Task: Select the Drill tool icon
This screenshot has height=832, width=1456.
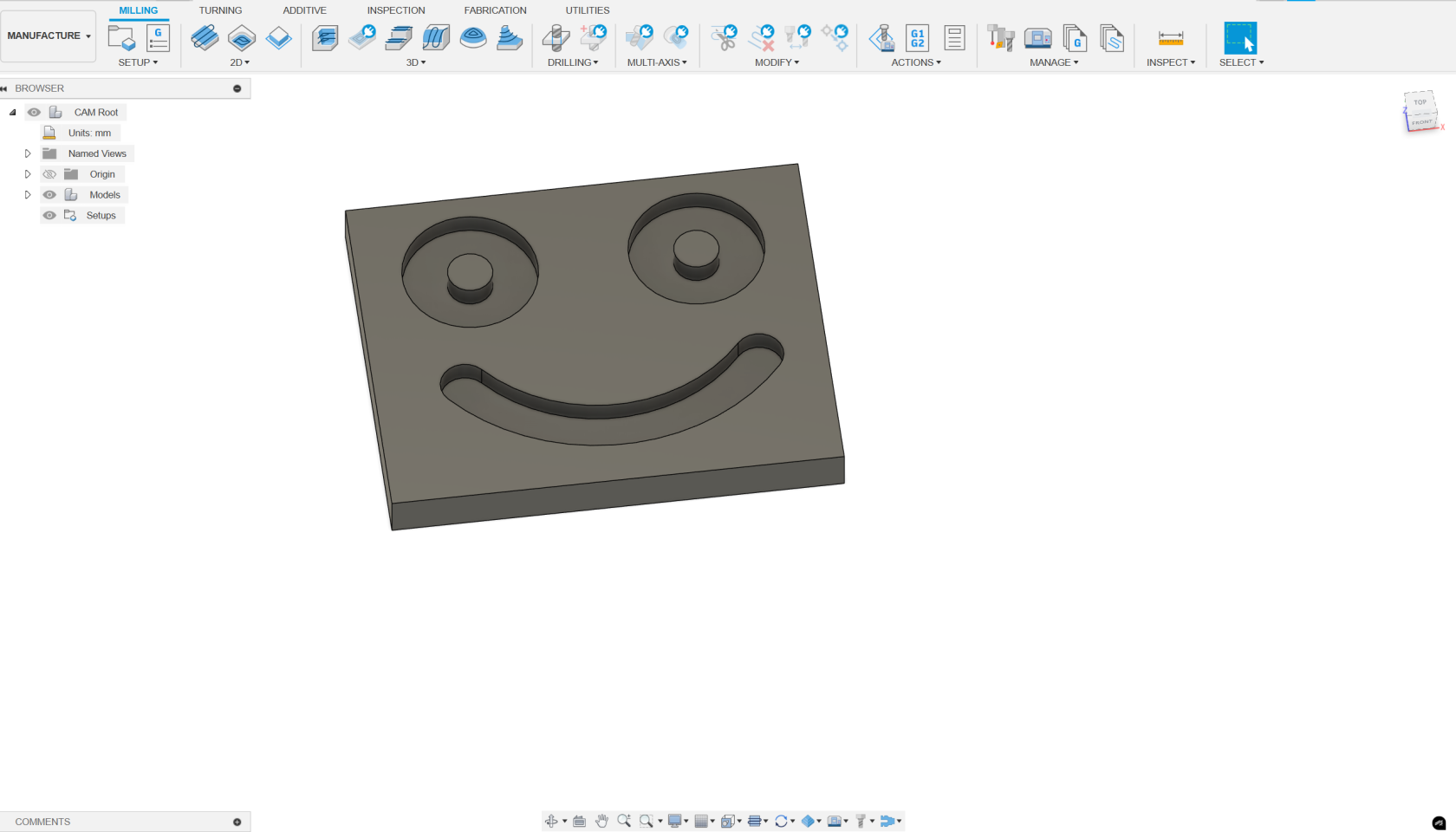Action: (x=556, y=38)
